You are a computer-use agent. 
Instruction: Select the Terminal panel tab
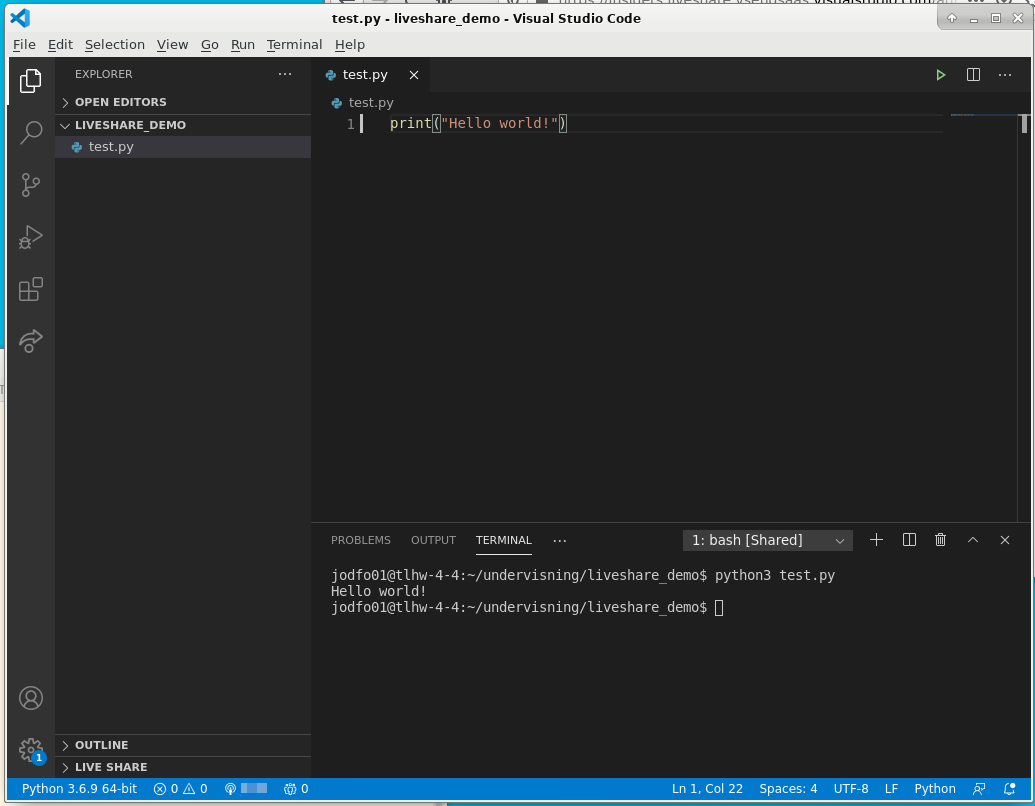[504, 540]
